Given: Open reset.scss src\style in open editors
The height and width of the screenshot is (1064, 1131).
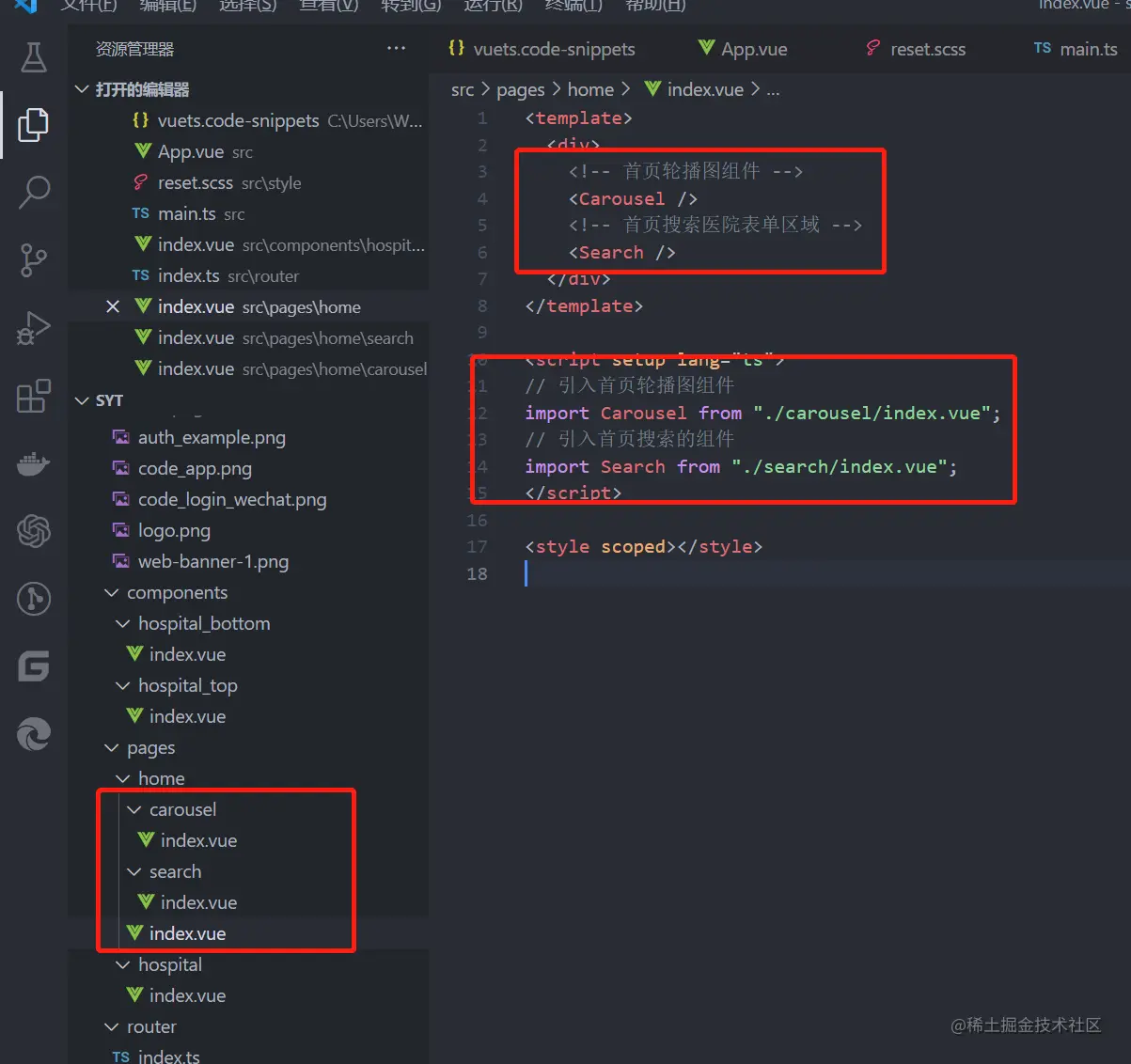Looking at the screenshot, I should point(248,182).
